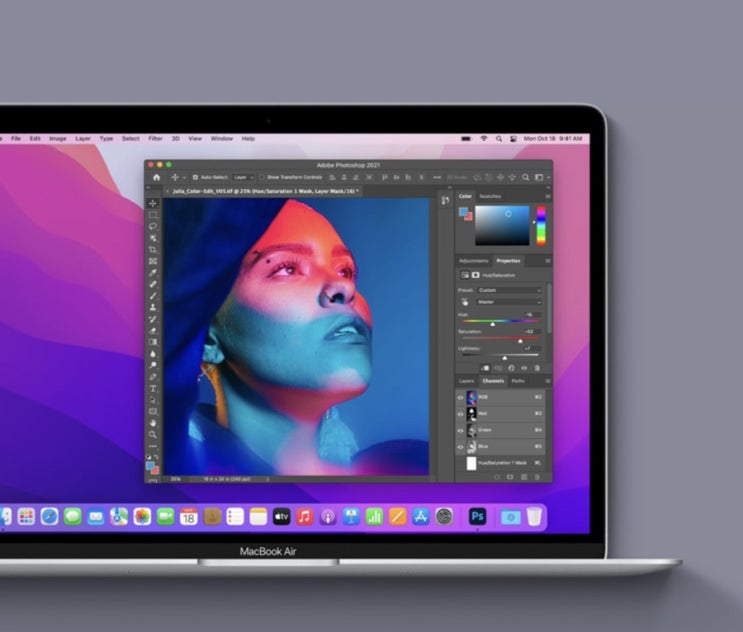The image size is (743, 632).
Task: Select the Eyedropper tool
Action: (x=153, y=273)
